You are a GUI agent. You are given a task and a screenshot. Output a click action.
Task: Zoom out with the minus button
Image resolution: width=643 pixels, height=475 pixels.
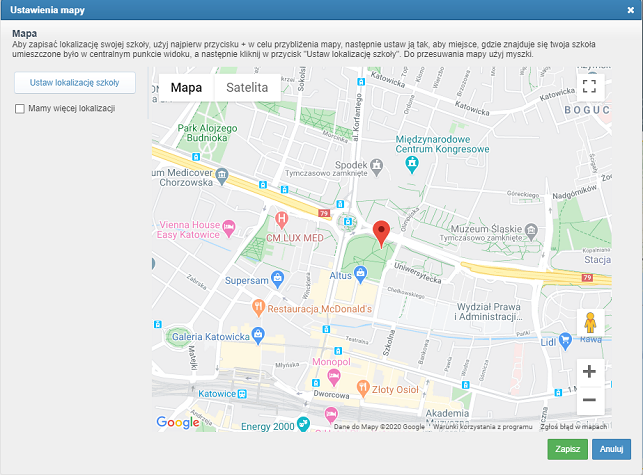[x=589, y=400]
